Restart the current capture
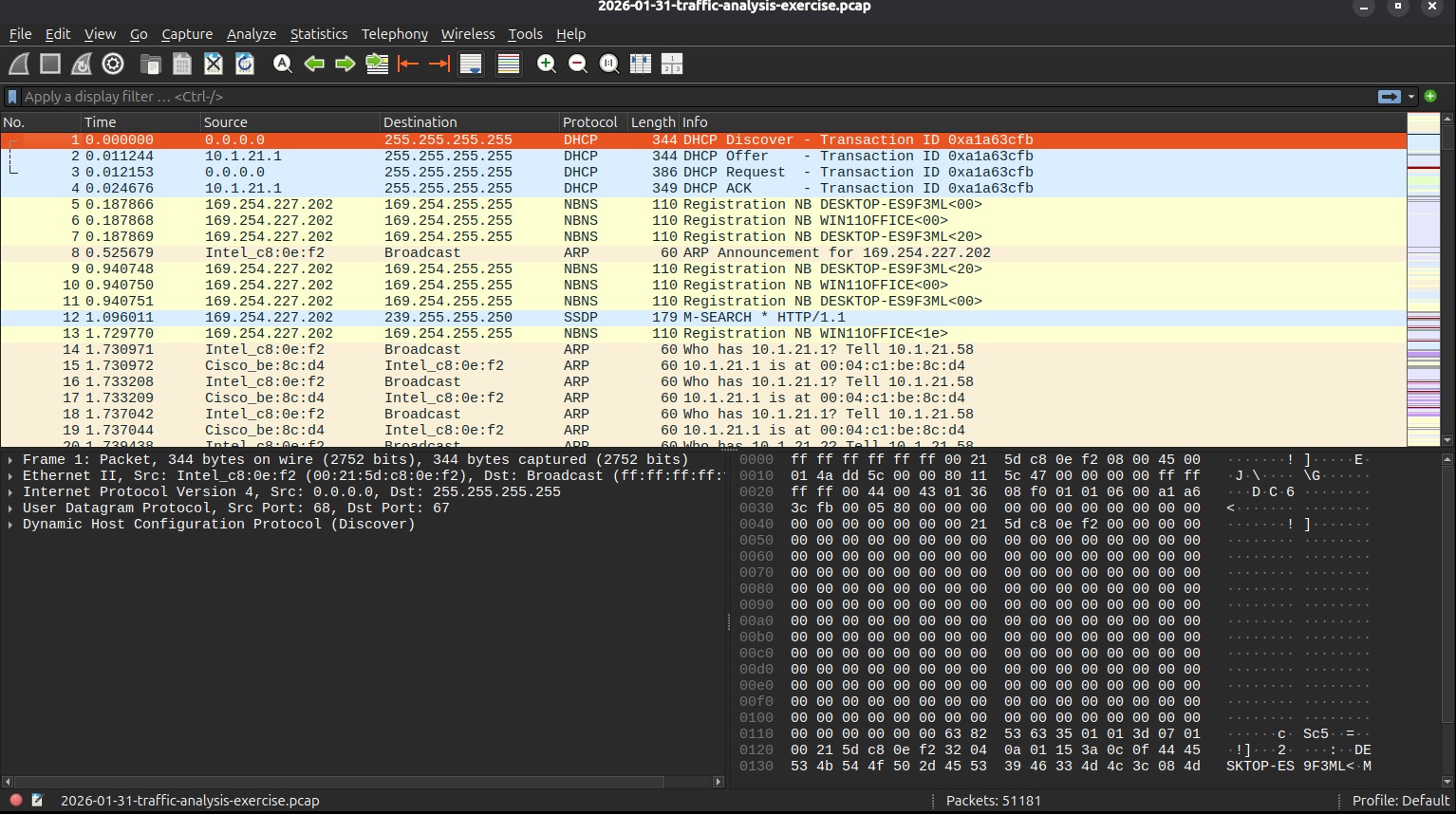The image size is (1456, 814). click(x=82, y=64)
